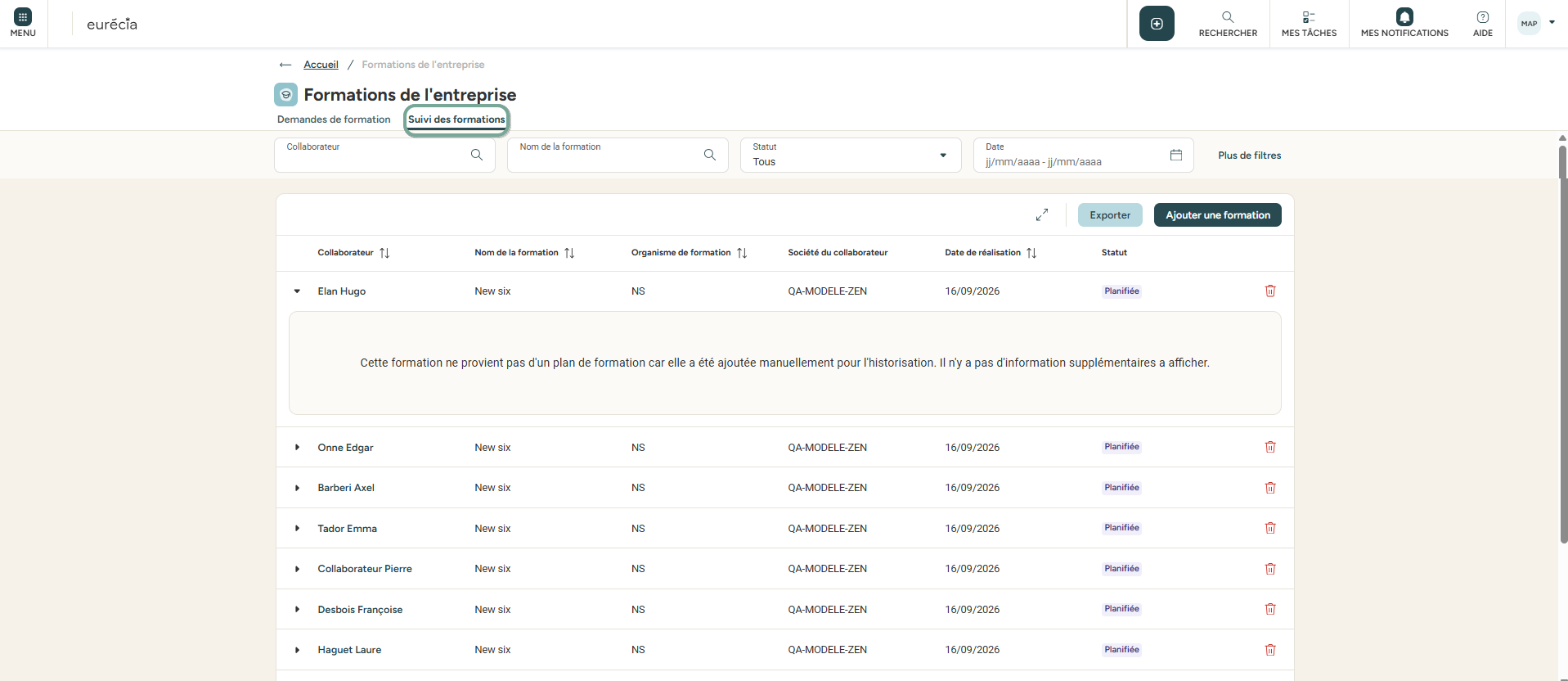Select the Suivi des formations tab

click(456, 120)
